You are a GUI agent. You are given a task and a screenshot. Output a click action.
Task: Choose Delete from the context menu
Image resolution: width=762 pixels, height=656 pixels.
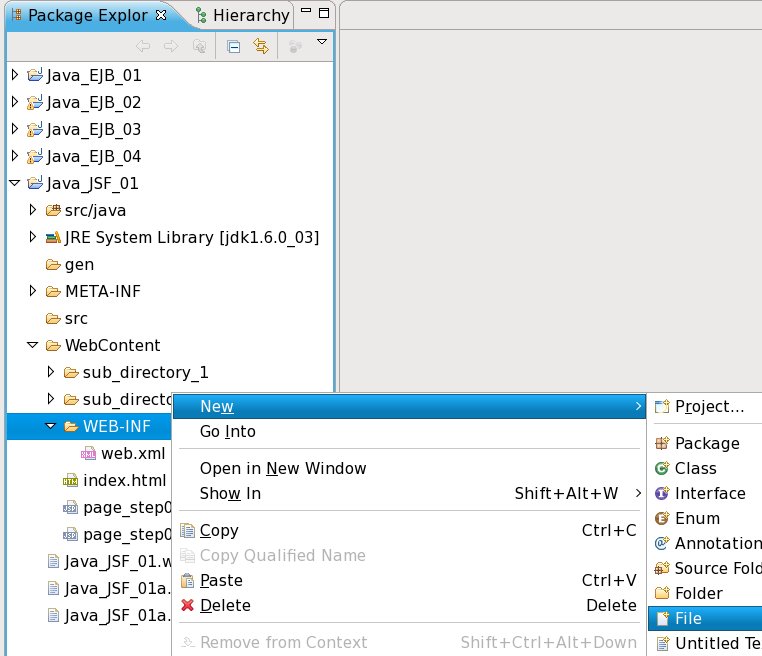[225, 606]
